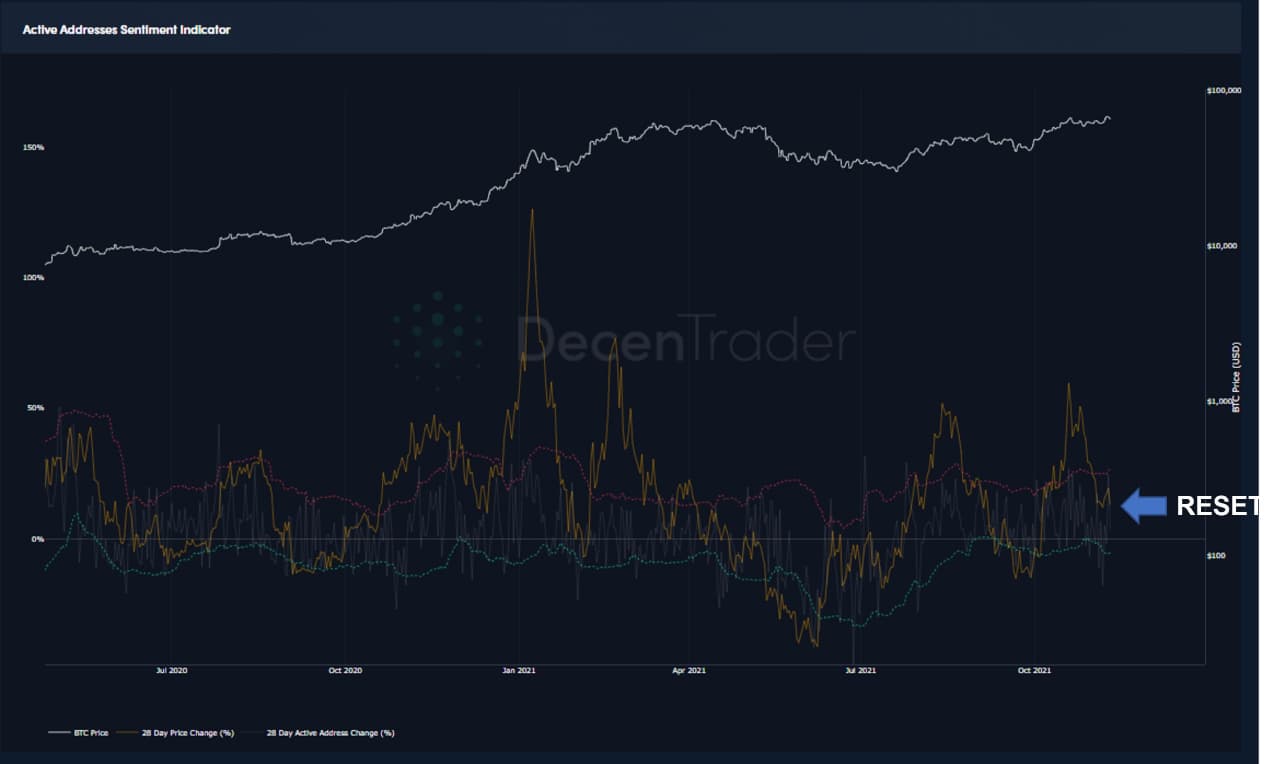
Task: Click the RESET annotation text
Action: point(1215,506)
